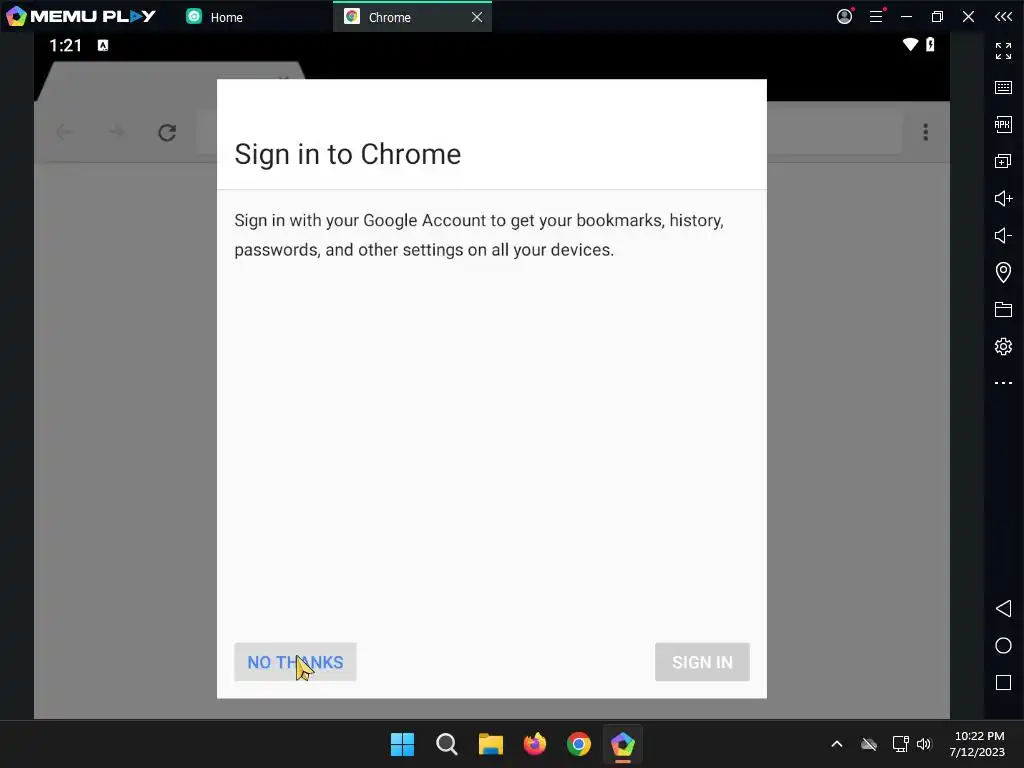Launch Firefox from the taskbar
Image resolution: width=1024 pixels, height=768 pixels.
[535, 744]
